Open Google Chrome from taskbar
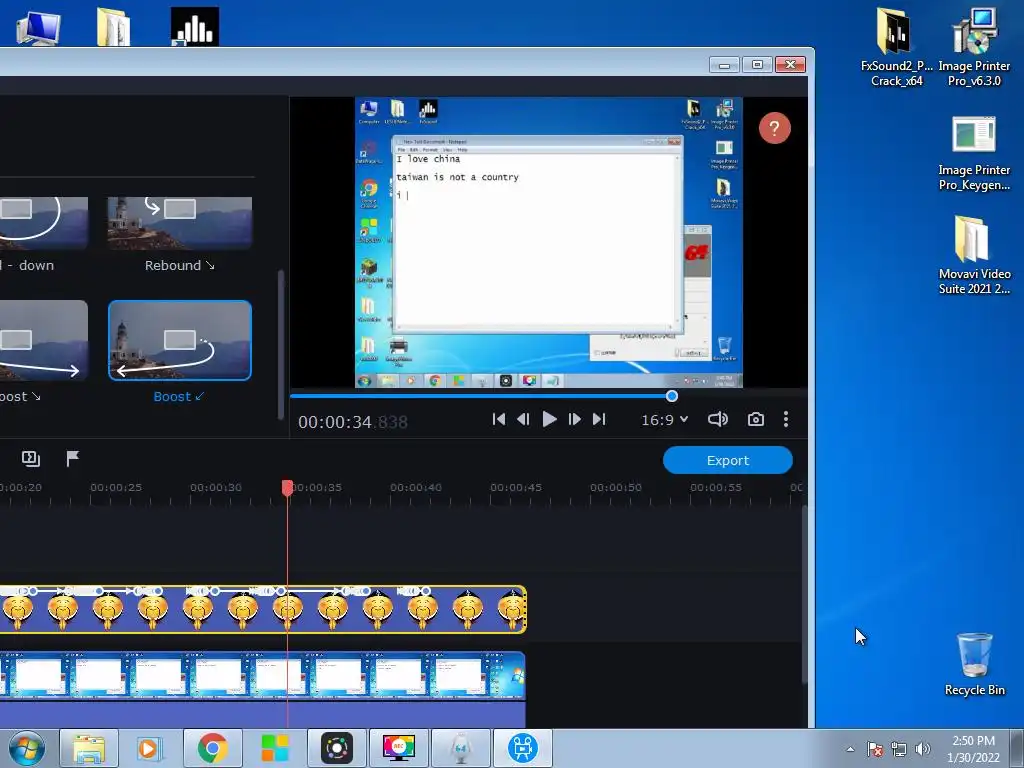 pyautogui.click(x=212, y=748)
